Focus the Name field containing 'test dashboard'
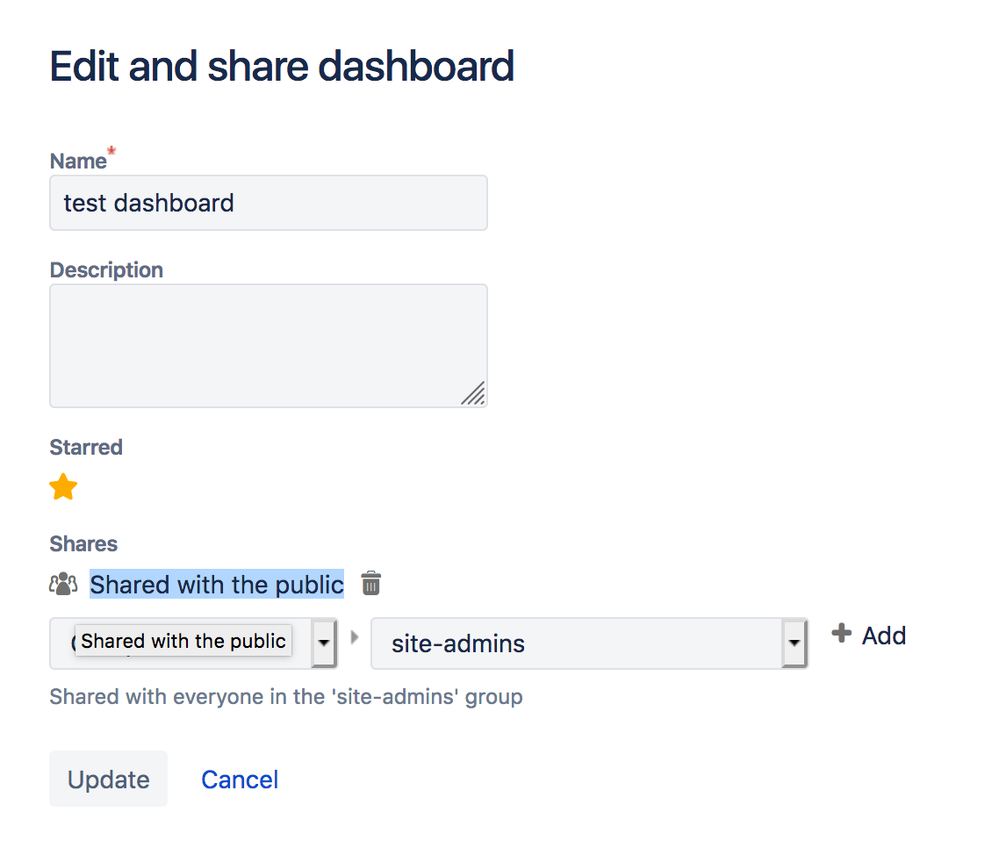999x855 pixels. [268, 203]
